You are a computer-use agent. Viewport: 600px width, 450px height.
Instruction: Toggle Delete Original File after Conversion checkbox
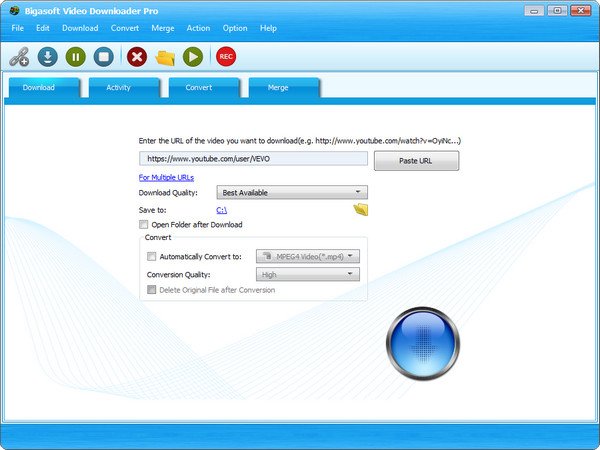coord(152,290)
